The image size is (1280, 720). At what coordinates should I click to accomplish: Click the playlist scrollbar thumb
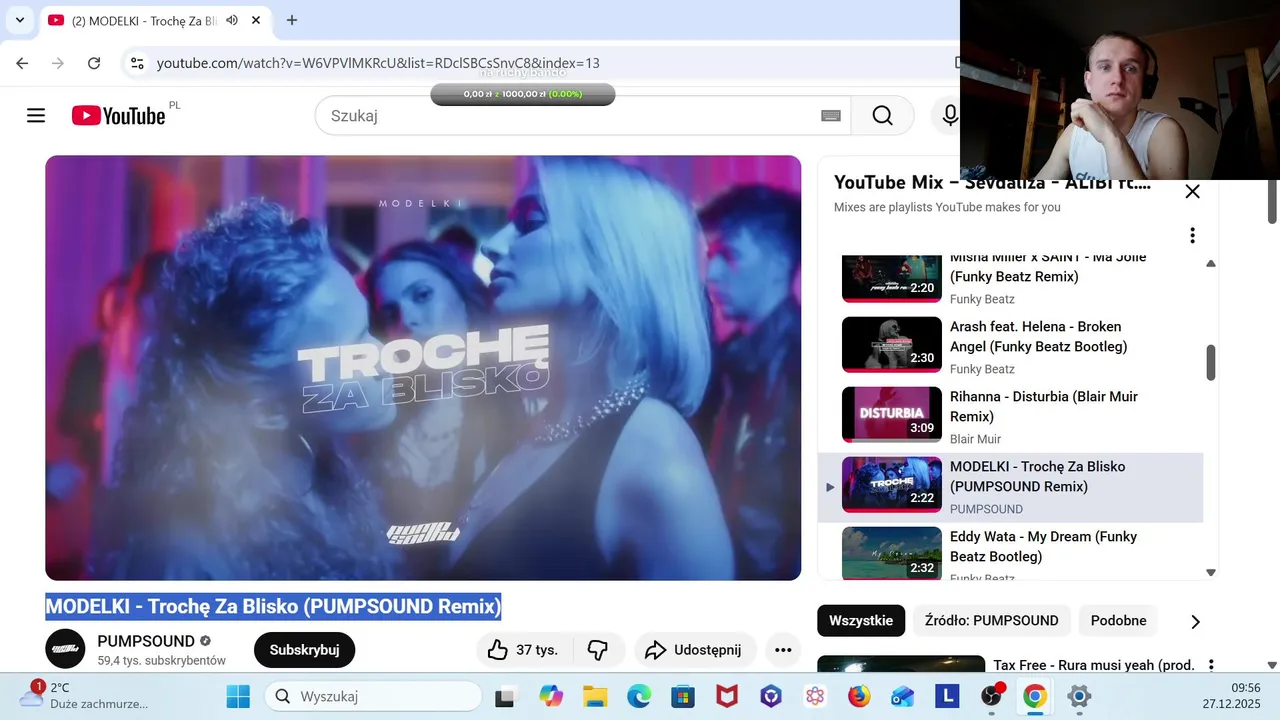1211,362
